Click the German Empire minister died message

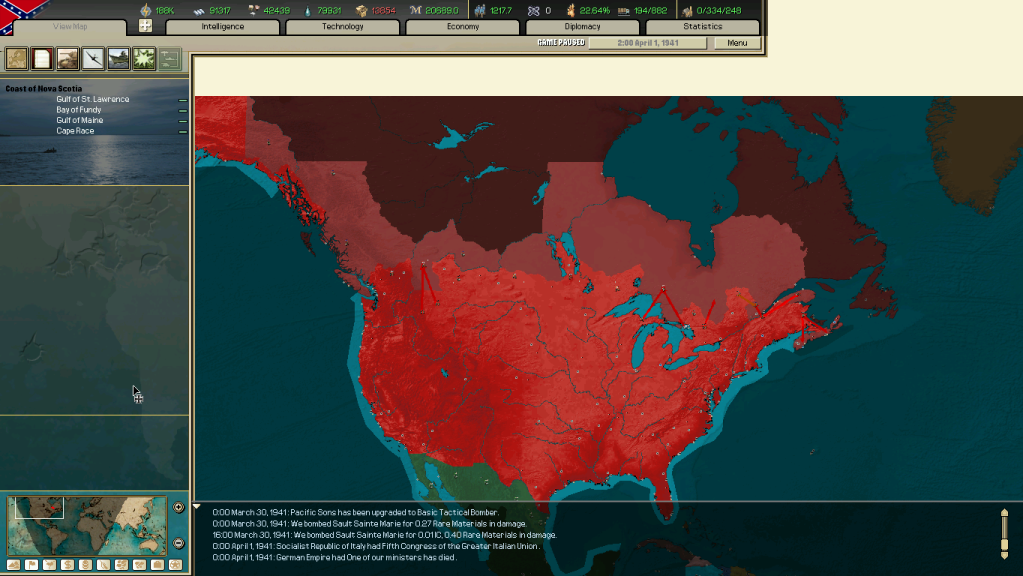[335, 557]
